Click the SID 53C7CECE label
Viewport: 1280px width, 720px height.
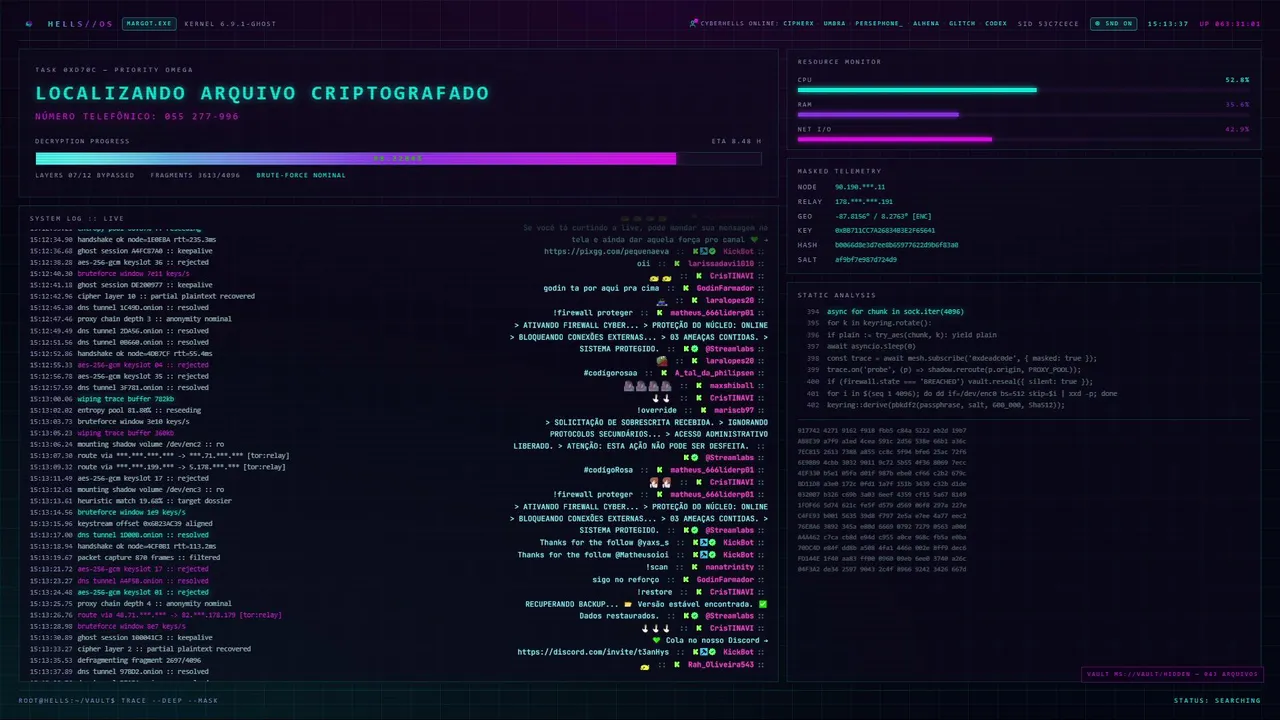1048,23
